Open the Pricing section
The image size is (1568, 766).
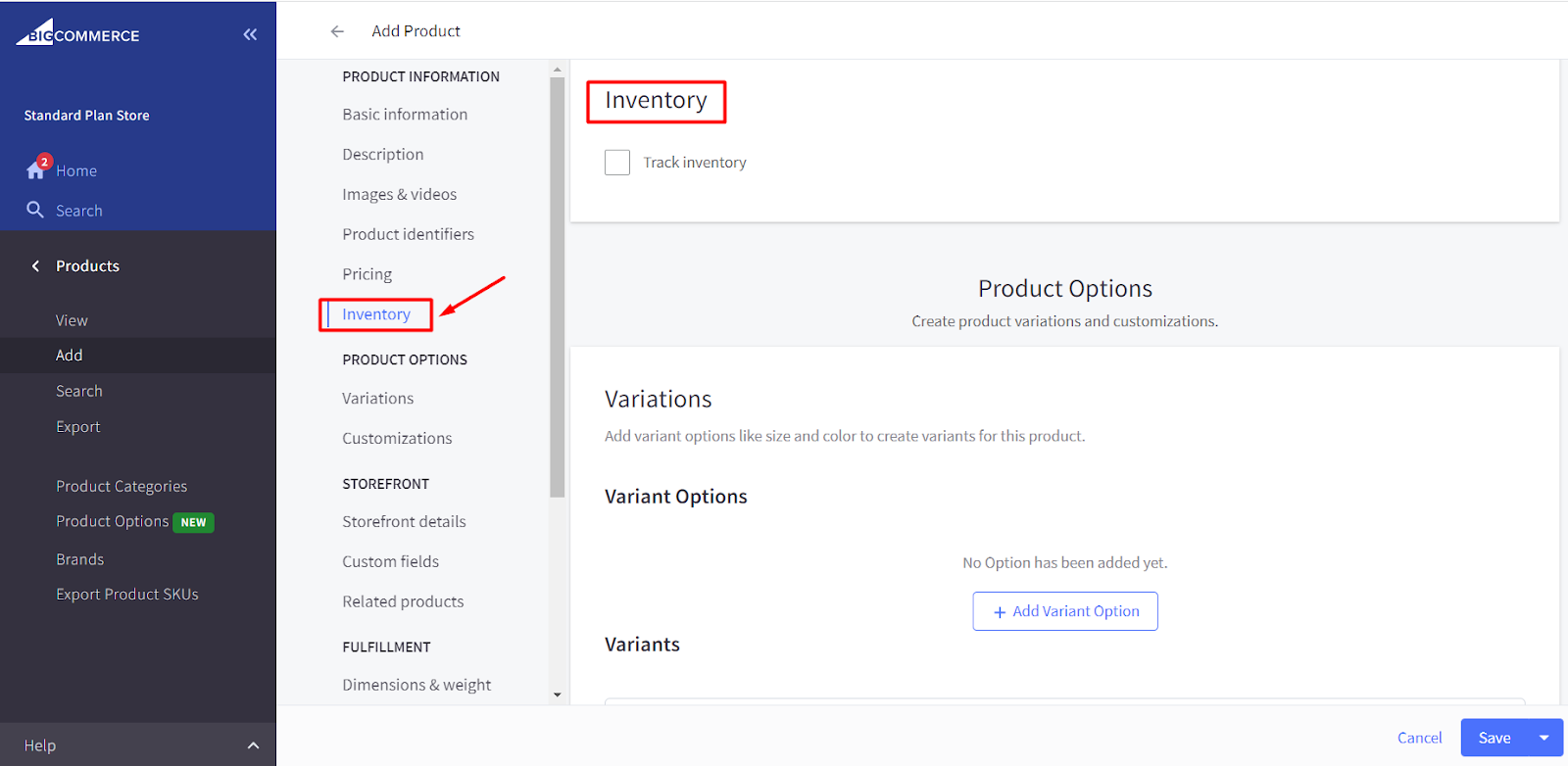[x=367, y=274]
